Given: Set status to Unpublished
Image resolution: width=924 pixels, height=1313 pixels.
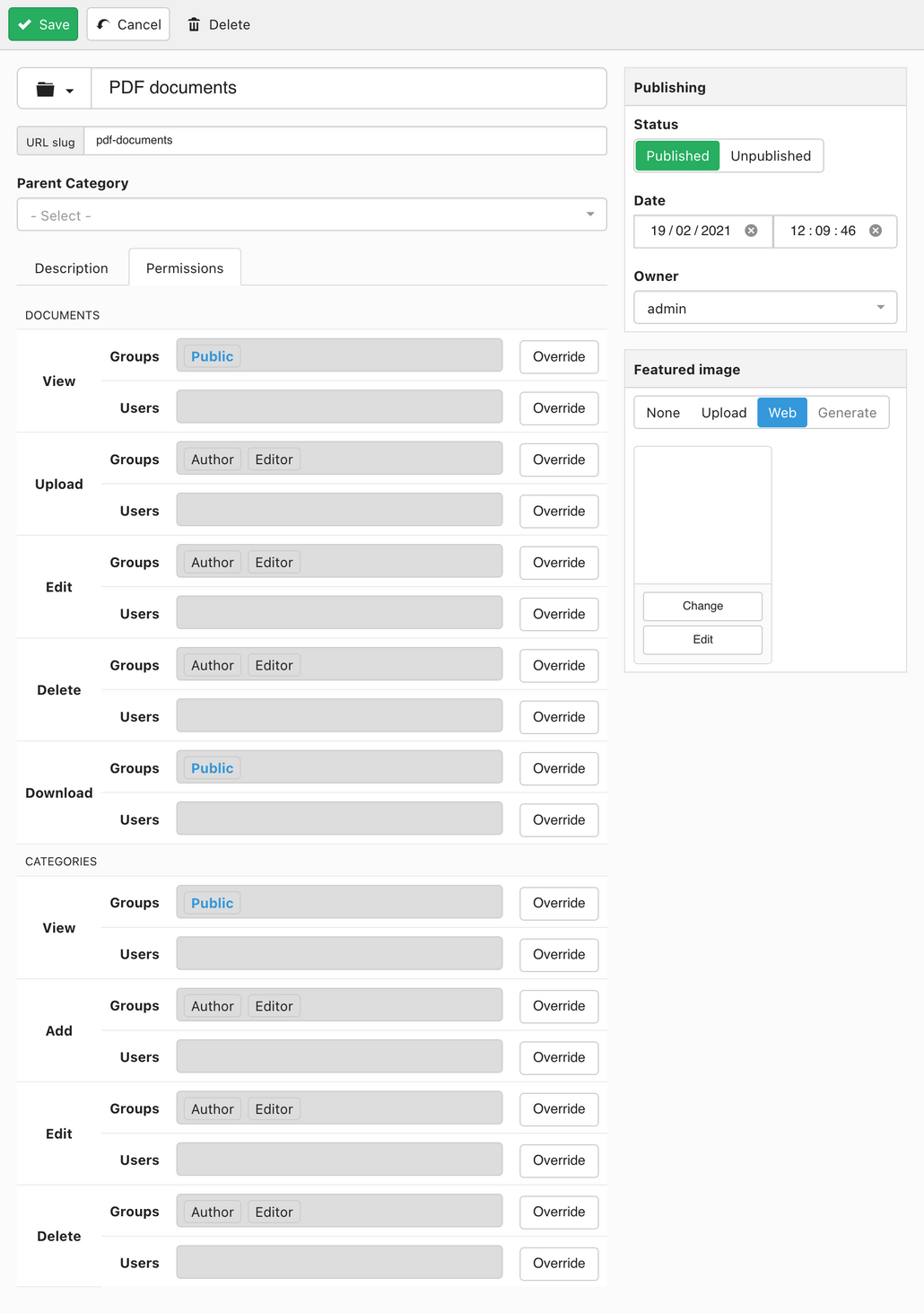Looking at the screenshot, I should tap(771, 155).
